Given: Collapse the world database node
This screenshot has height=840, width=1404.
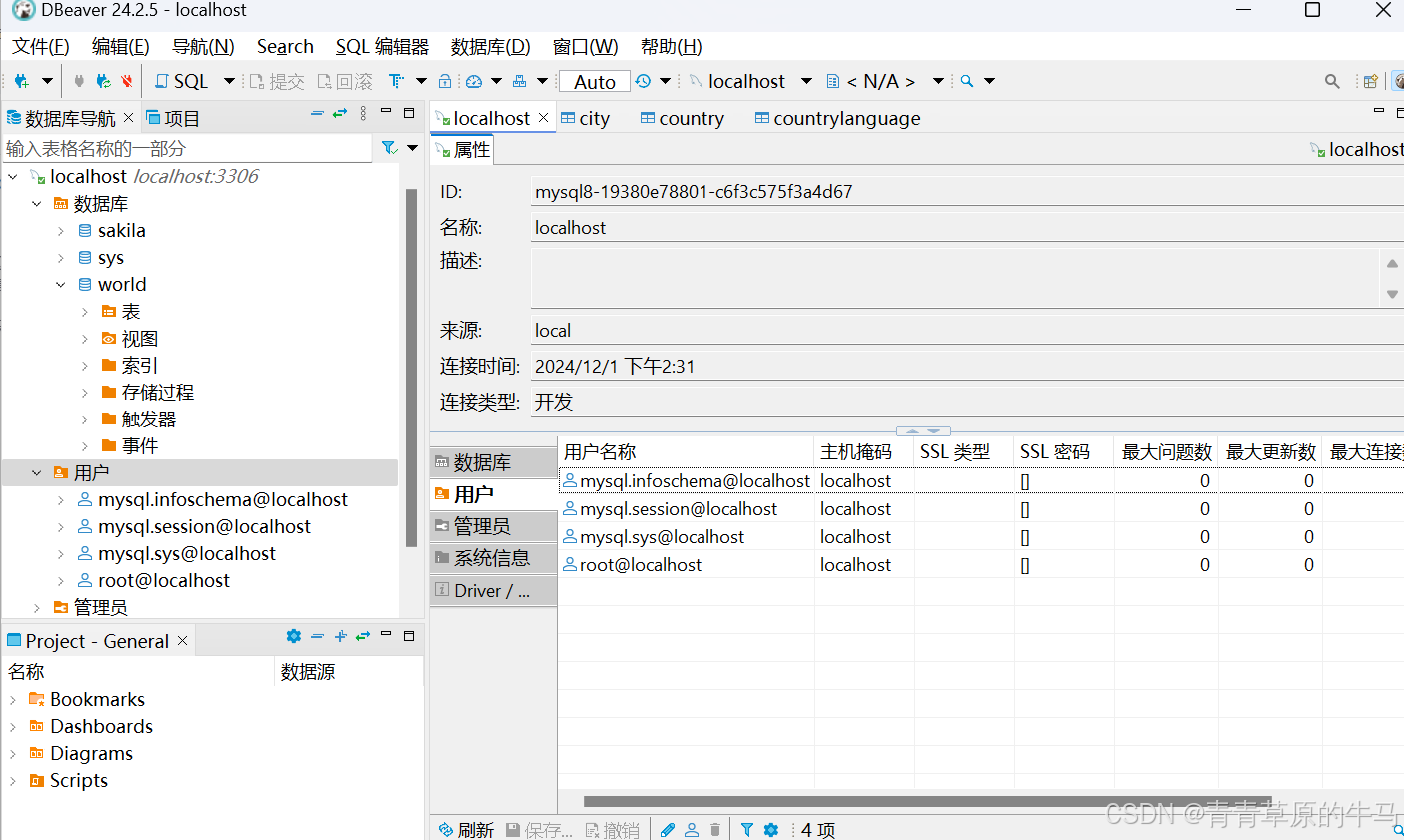Looking at the screenshot, I should [61, 285].
